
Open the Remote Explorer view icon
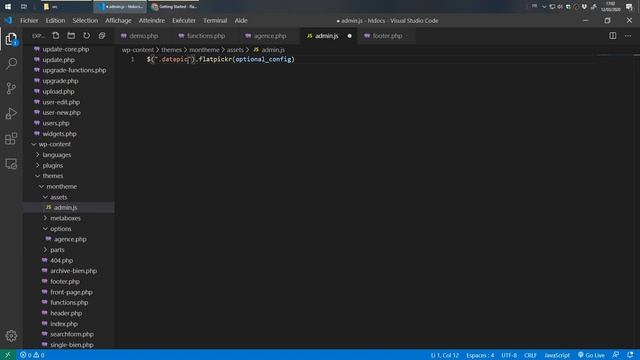[11, 164]
